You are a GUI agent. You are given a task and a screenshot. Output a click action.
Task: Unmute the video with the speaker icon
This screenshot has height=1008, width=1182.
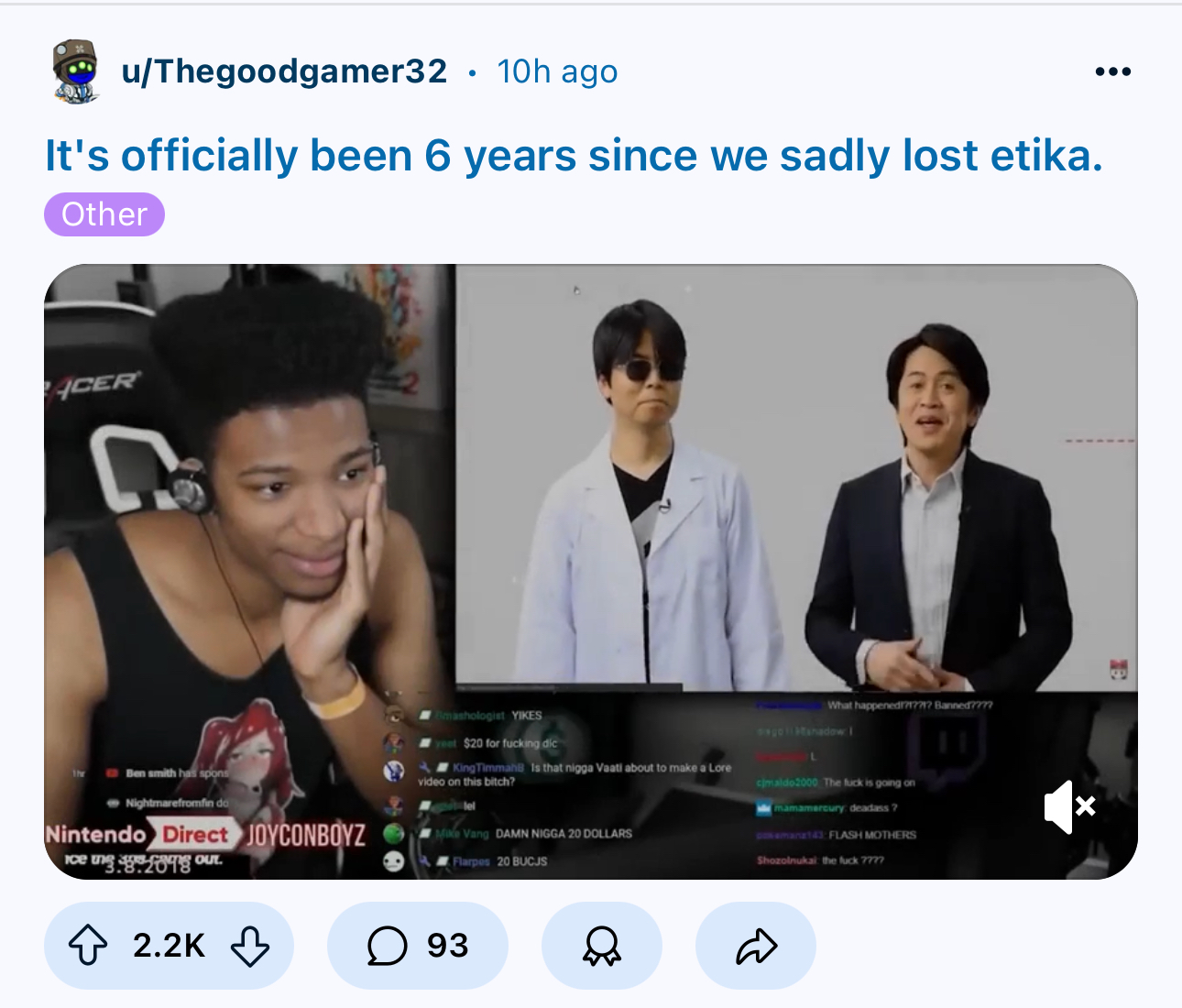[1069, 807]
